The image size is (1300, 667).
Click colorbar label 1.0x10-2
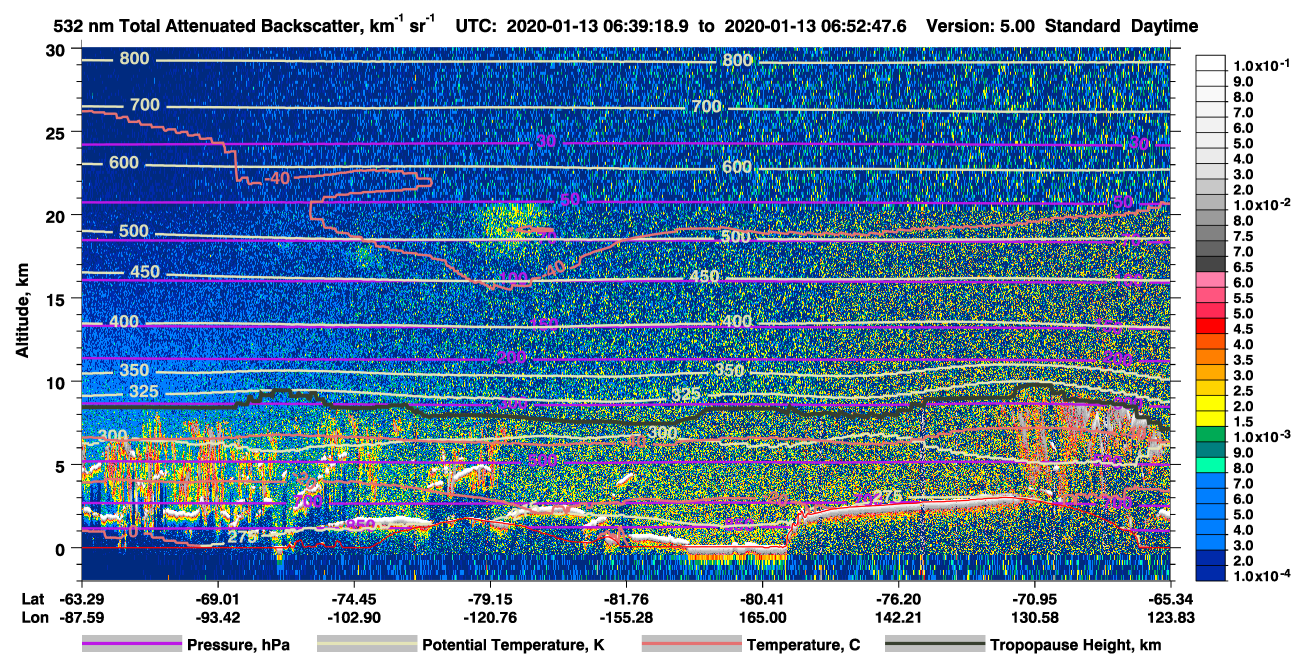pyautogui.click(x=1261, y=205)
